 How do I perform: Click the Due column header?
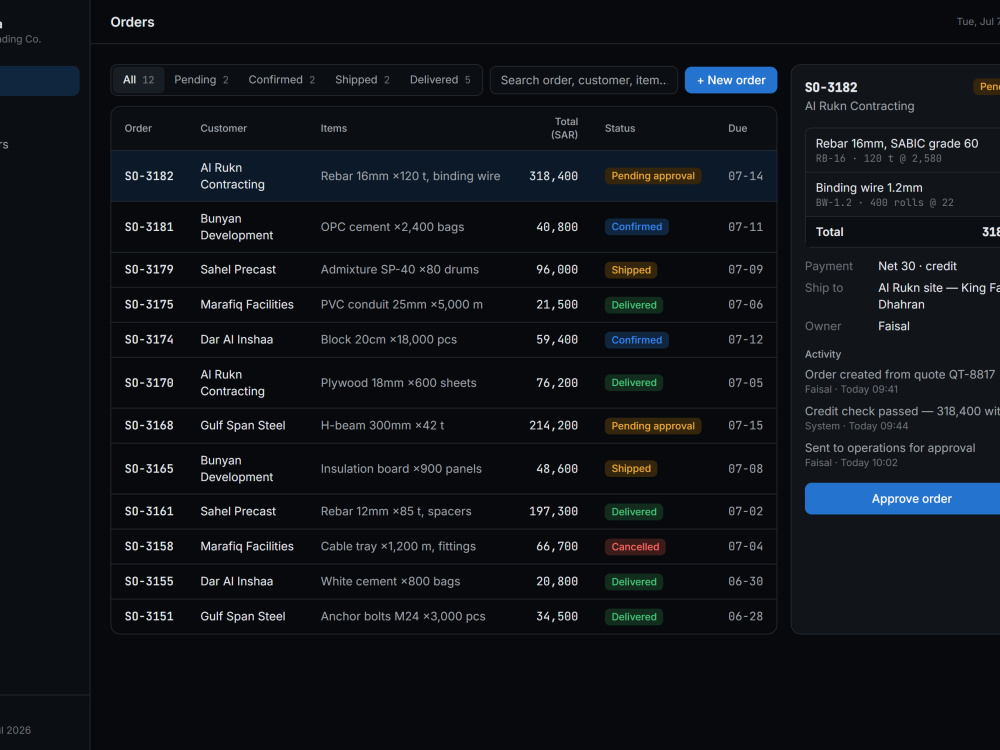click(x=737, y=128)
